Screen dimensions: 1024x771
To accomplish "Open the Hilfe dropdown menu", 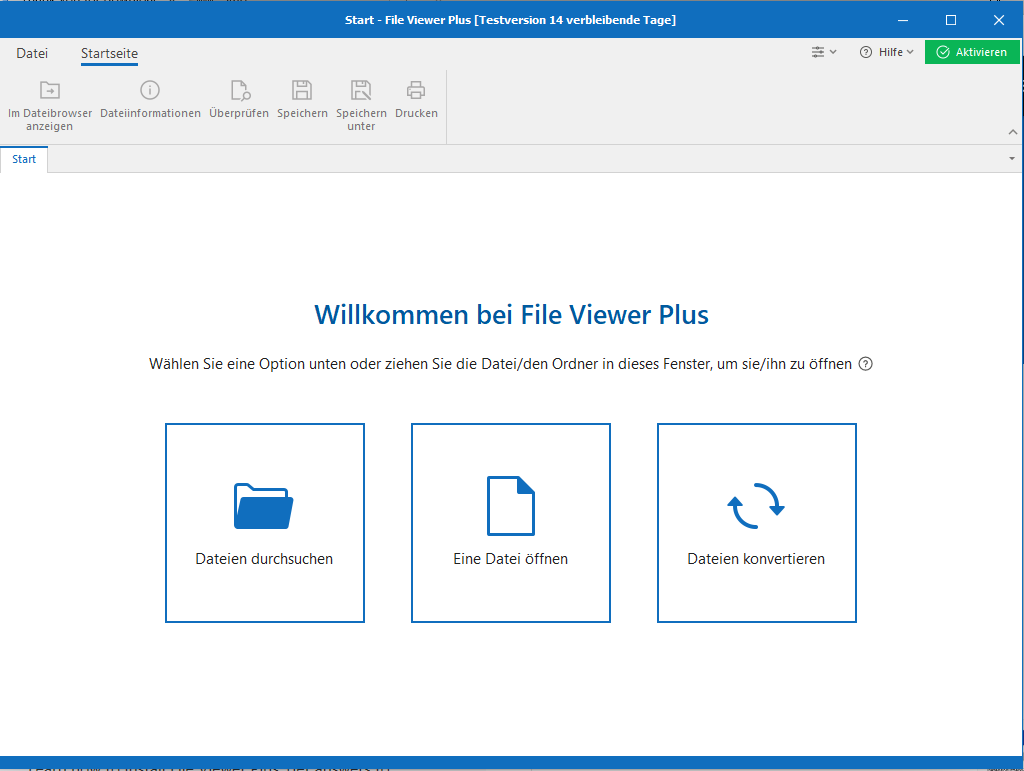I will (x=886, y=52).
